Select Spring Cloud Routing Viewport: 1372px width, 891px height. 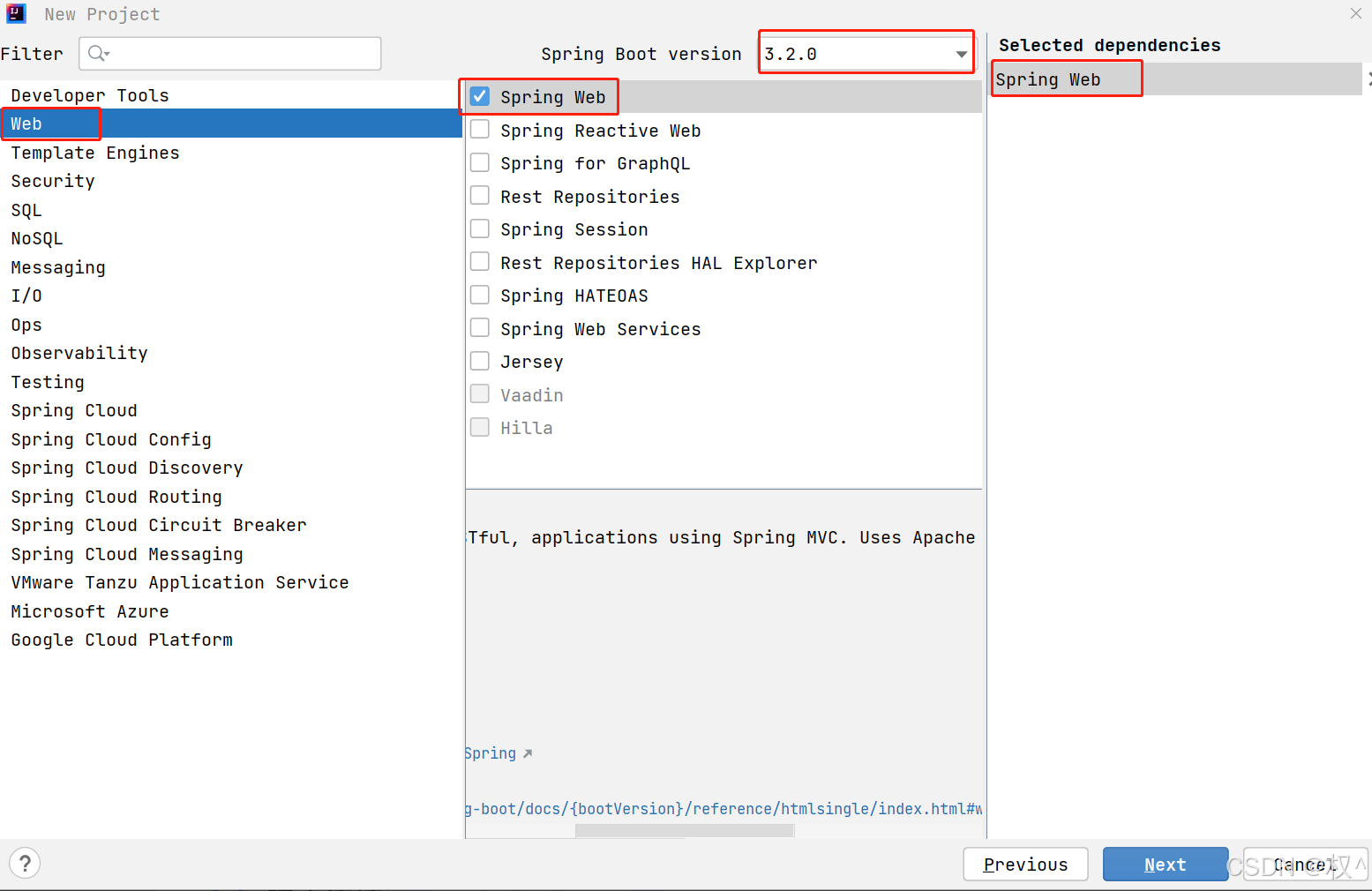231,497
